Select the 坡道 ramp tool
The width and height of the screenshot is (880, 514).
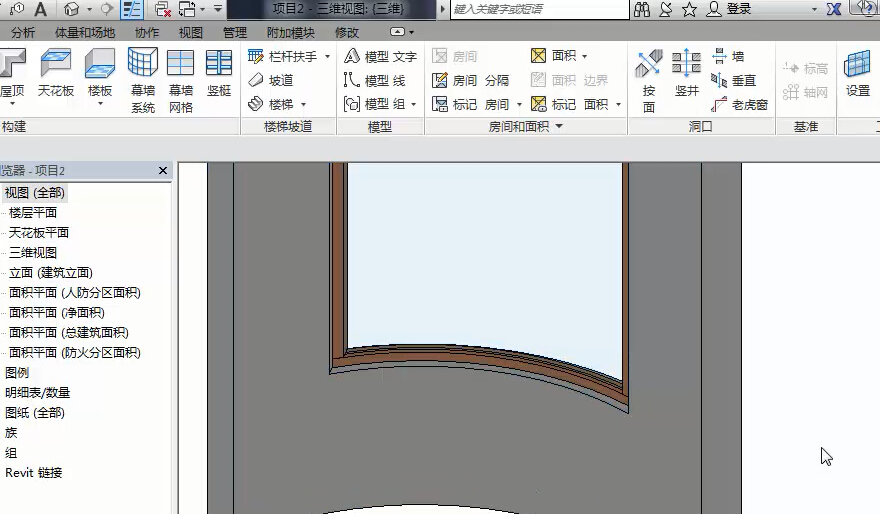tap(271, 80)
